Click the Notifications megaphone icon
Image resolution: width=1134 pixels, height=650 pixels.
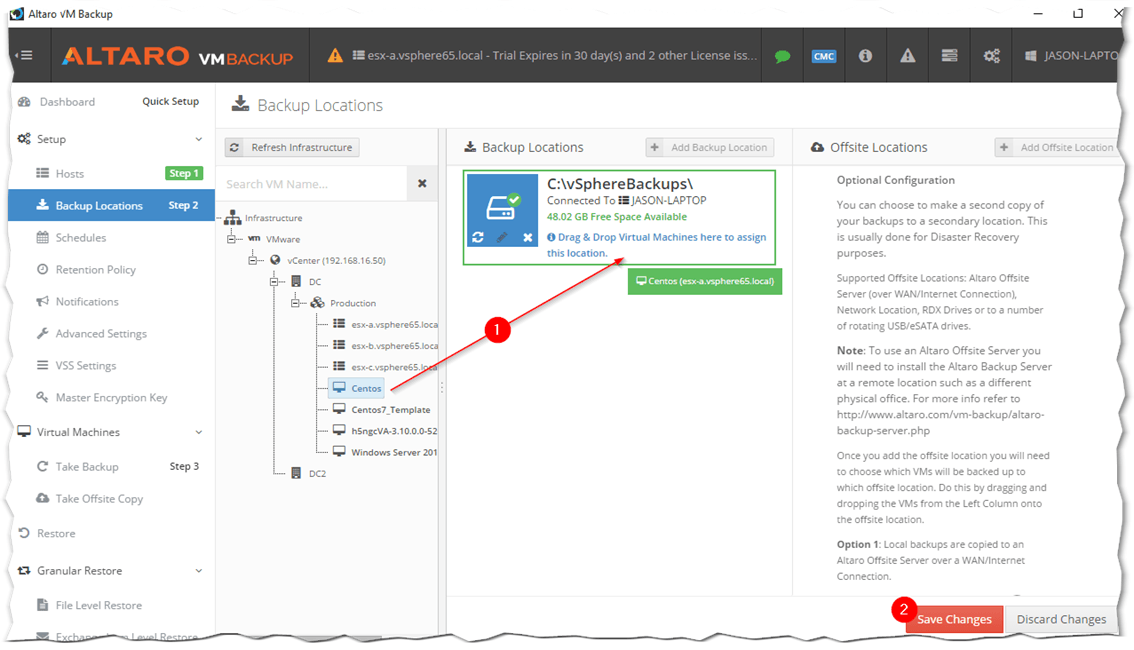point(43,302)
